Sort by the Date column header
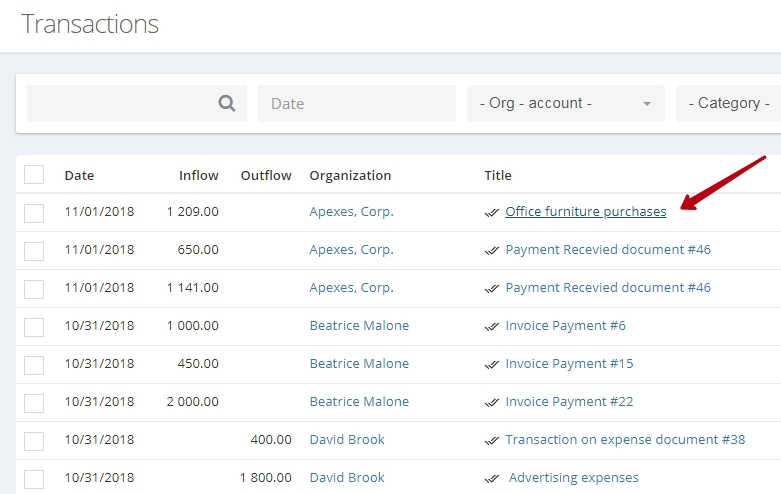 (x=79, y=175)
